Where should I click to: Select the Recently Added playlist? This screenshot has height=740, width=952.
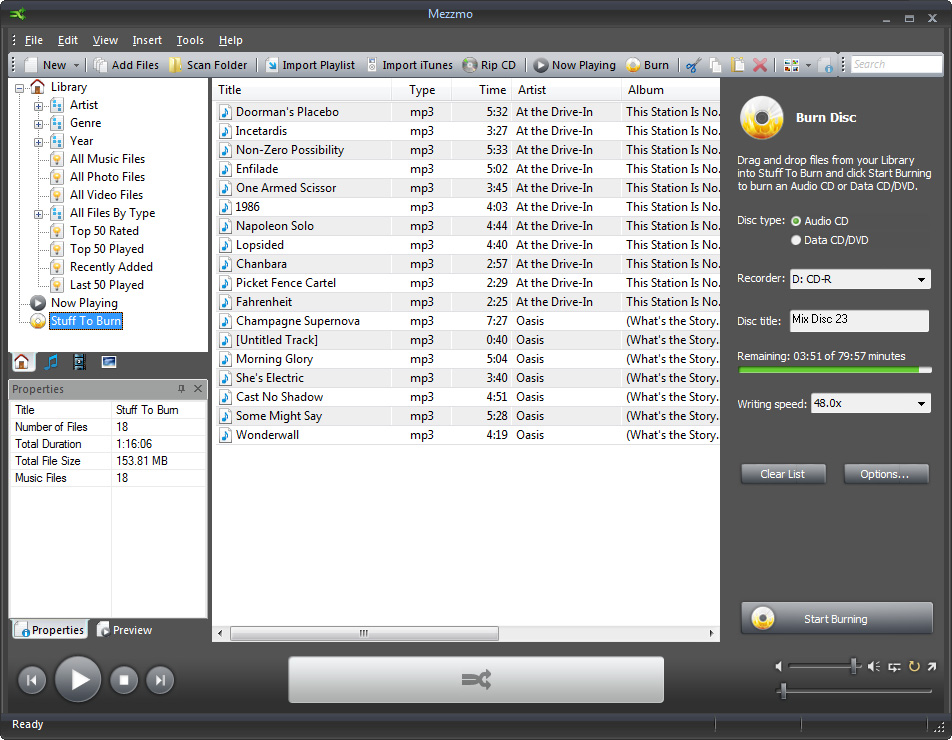coord(111,267)
